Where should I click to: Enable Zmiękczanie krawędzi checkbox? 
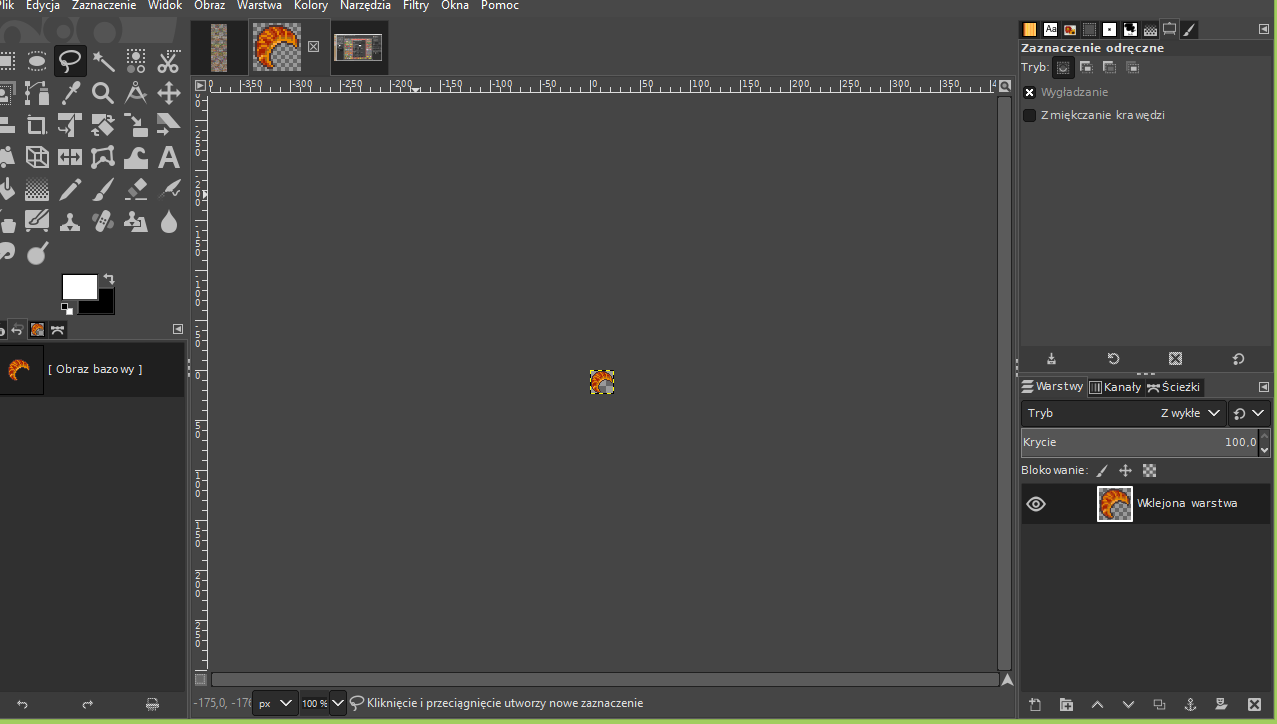click(1030, 115)
